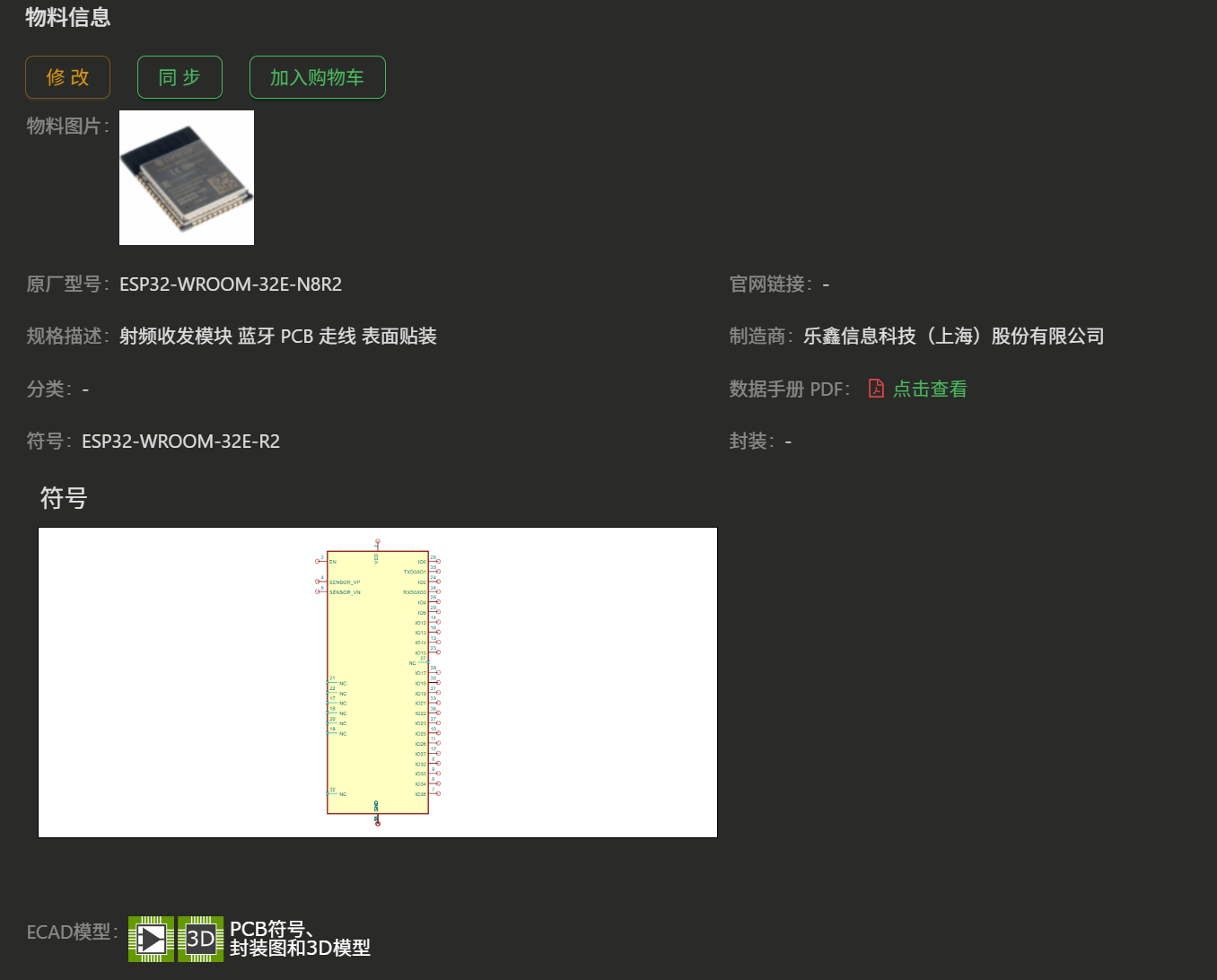Click the red PDF datasheet icon

coord(876,389)
